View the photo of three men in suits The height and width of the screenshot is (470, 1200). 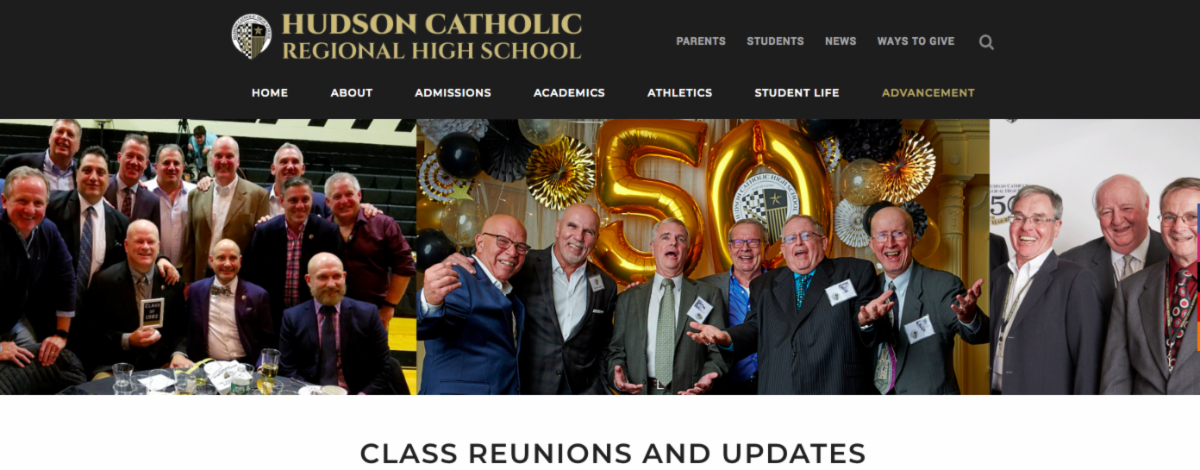coord(1095,257)
